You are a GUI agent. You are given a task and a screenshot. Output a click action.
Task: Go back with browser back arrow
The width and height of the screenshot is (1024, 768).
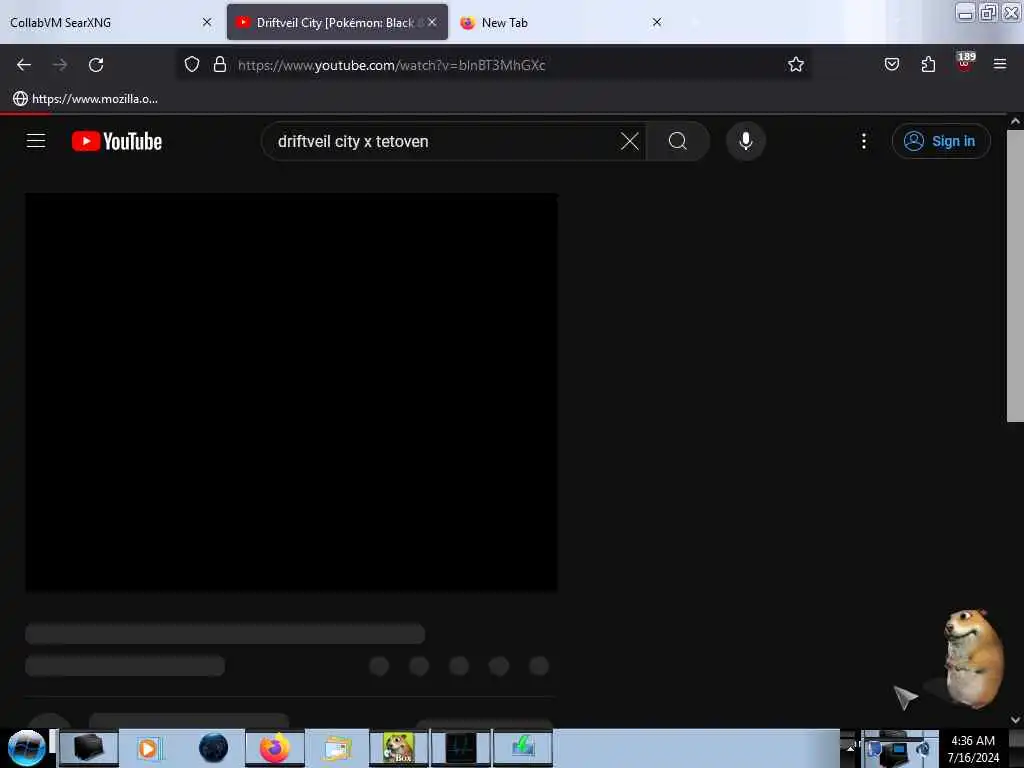[24, 65]
